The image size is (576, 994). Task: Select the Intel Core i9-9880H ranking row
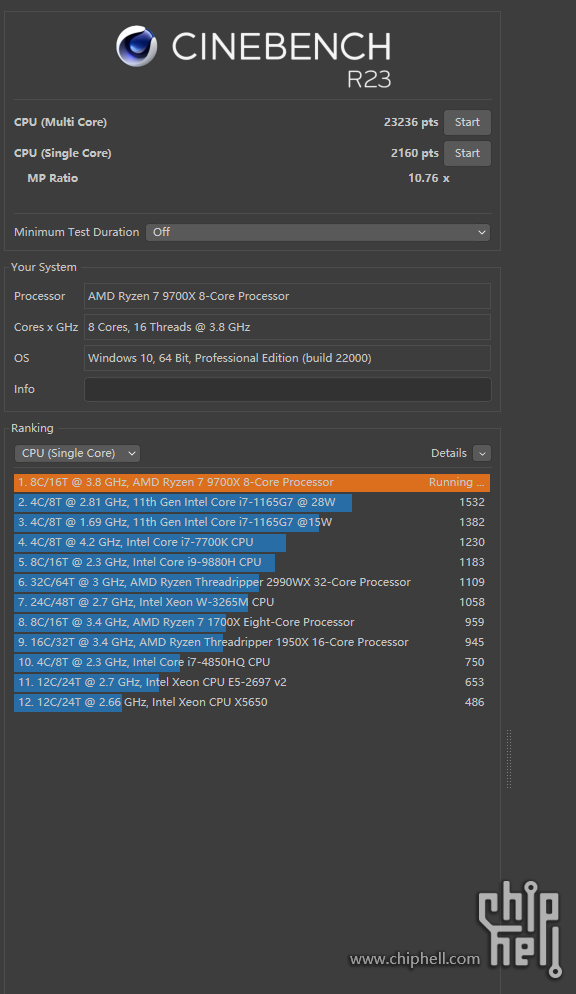252,562
